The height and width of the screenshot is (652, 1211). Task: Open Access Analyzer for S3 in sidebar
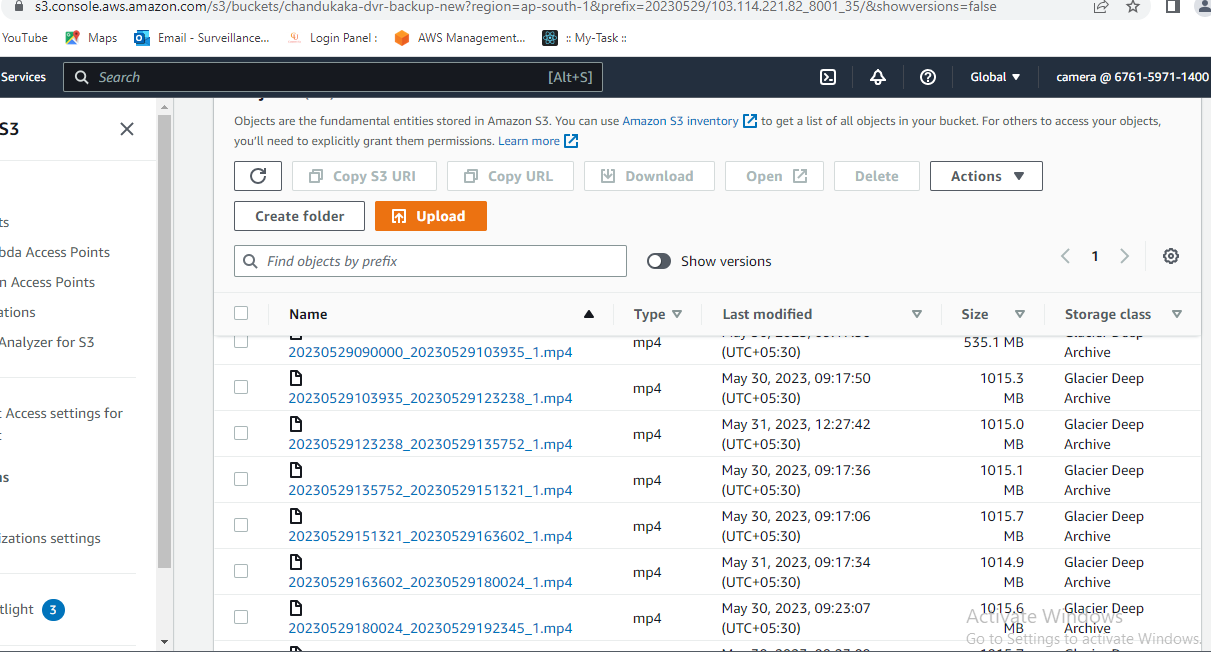[x=47, y=342]
